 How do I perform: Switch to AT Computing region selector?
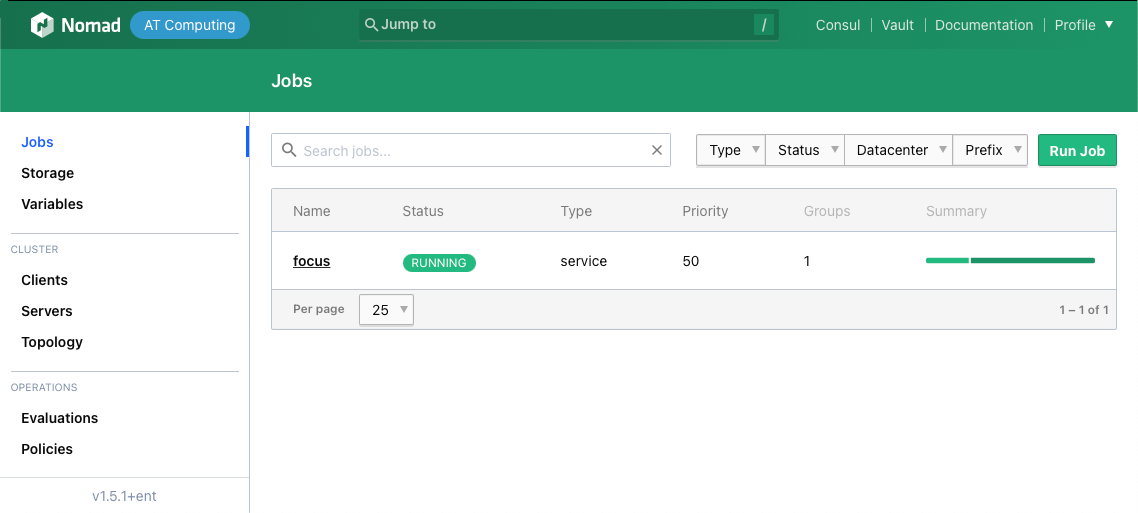190,25
